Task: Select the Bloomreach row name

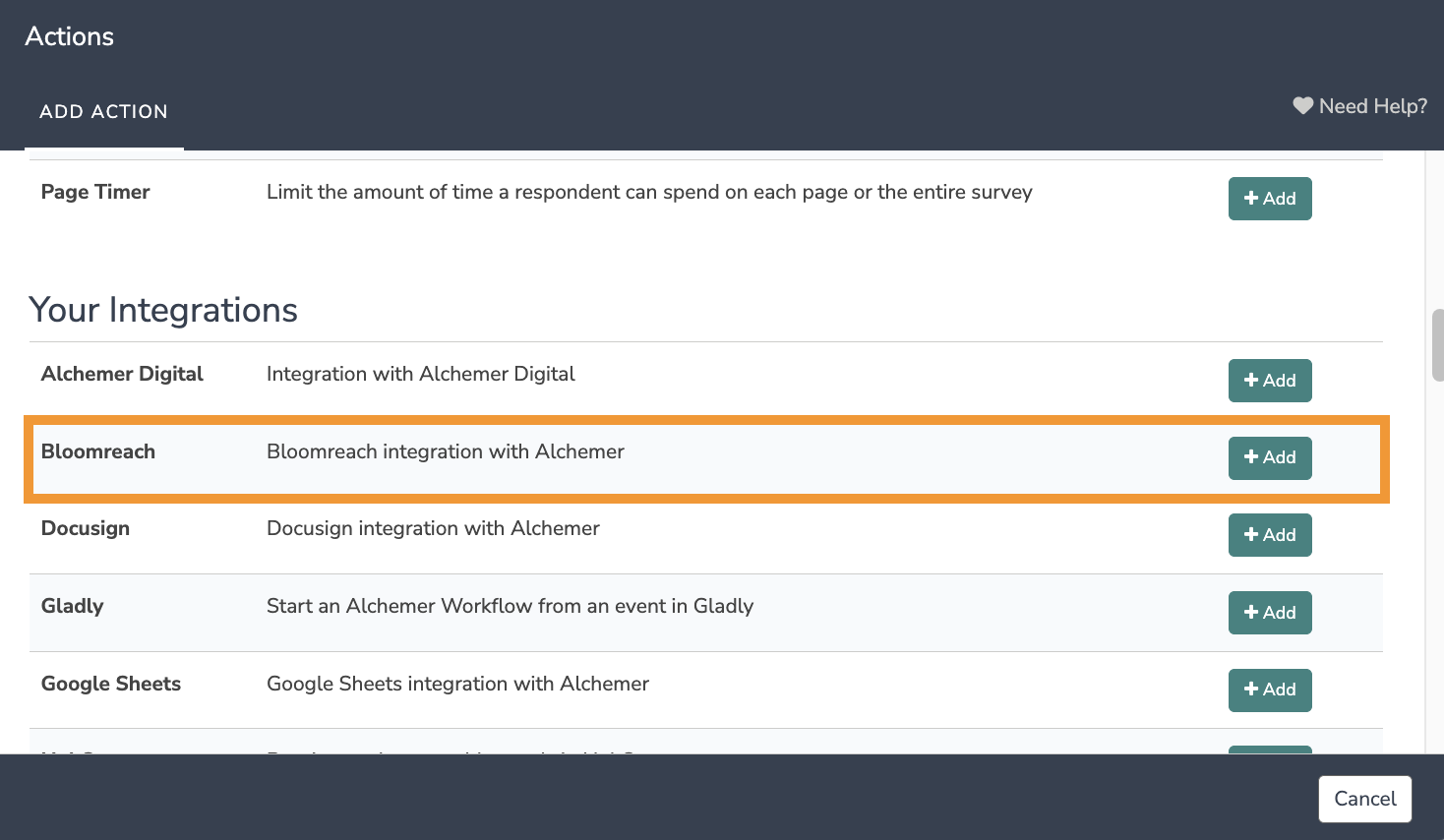Action: [98, 451]
